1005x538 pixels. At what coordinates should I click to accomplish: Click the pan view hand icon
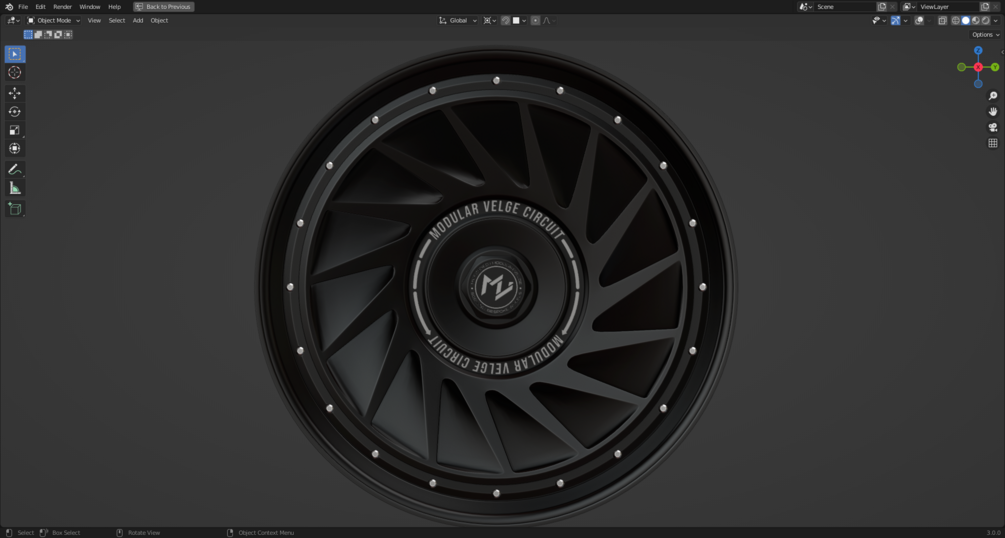pos(993,112)
